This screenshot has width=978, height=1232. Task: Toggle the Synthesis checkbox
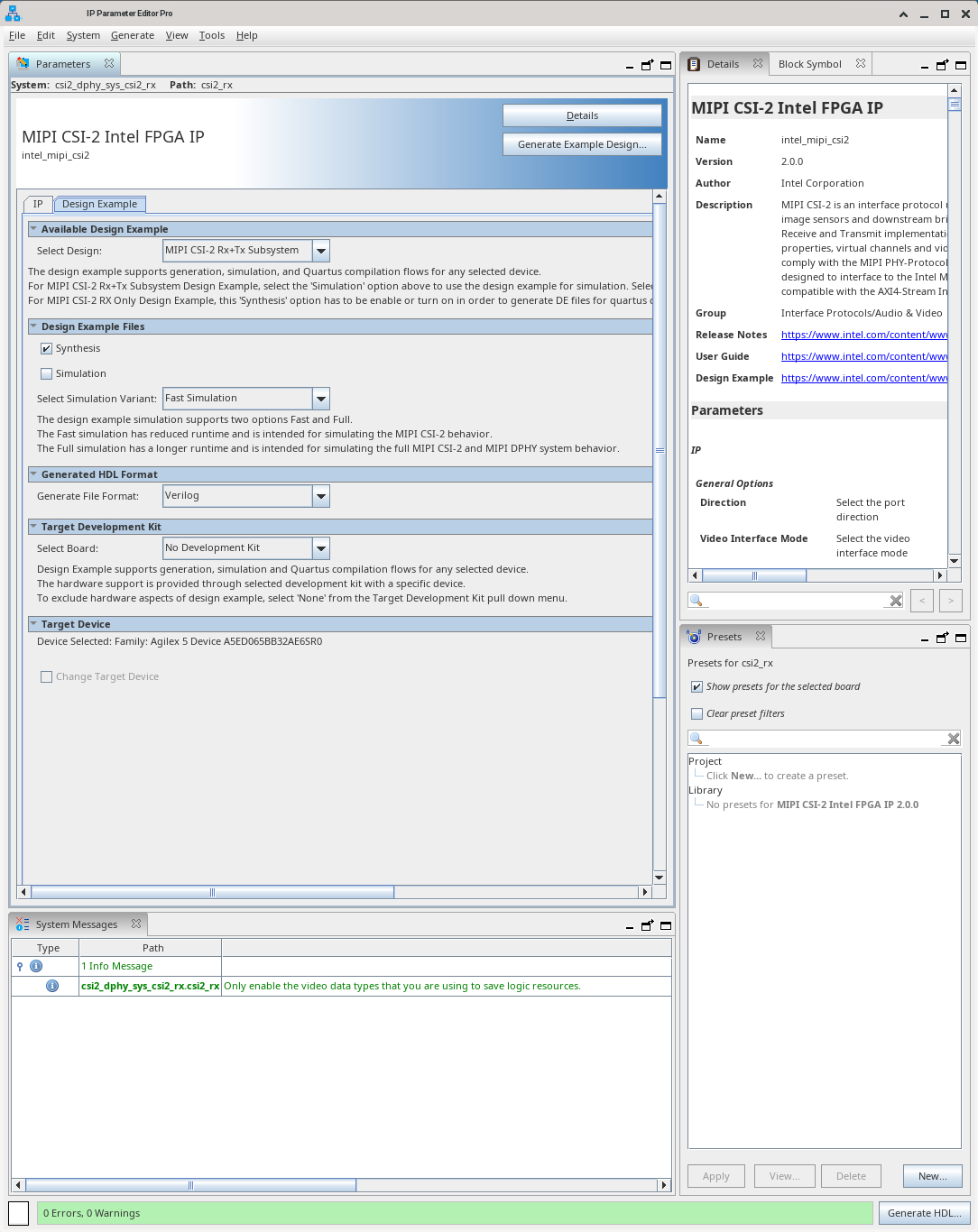point(46,348)
